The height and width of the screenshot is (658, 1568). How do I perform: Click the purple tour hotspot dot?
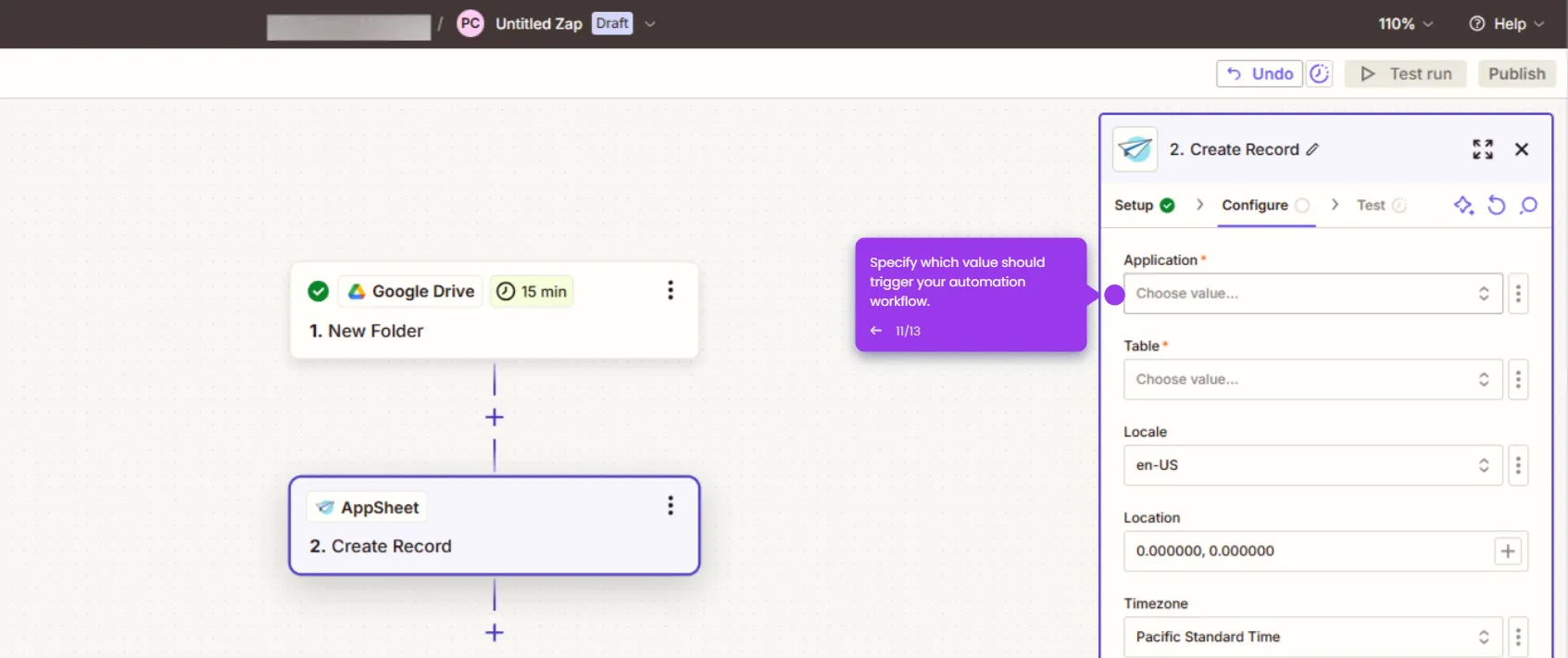[x=1114, y=295]
